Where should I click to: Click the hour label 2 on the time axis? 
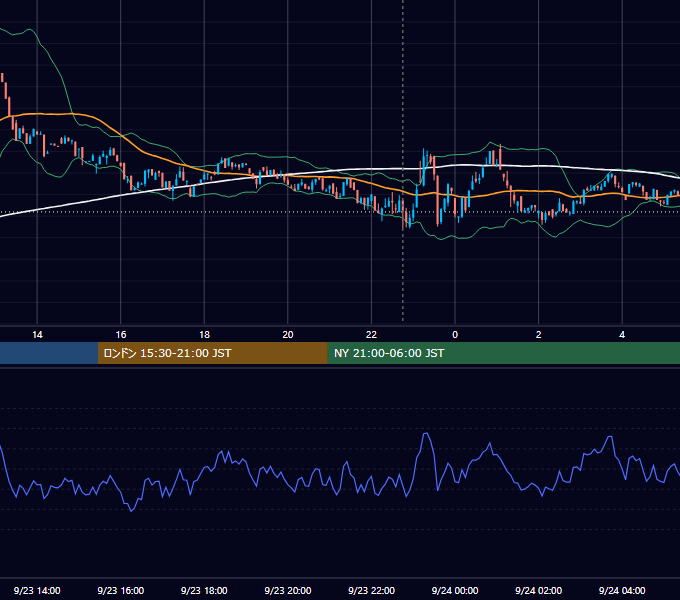[539, 335]
